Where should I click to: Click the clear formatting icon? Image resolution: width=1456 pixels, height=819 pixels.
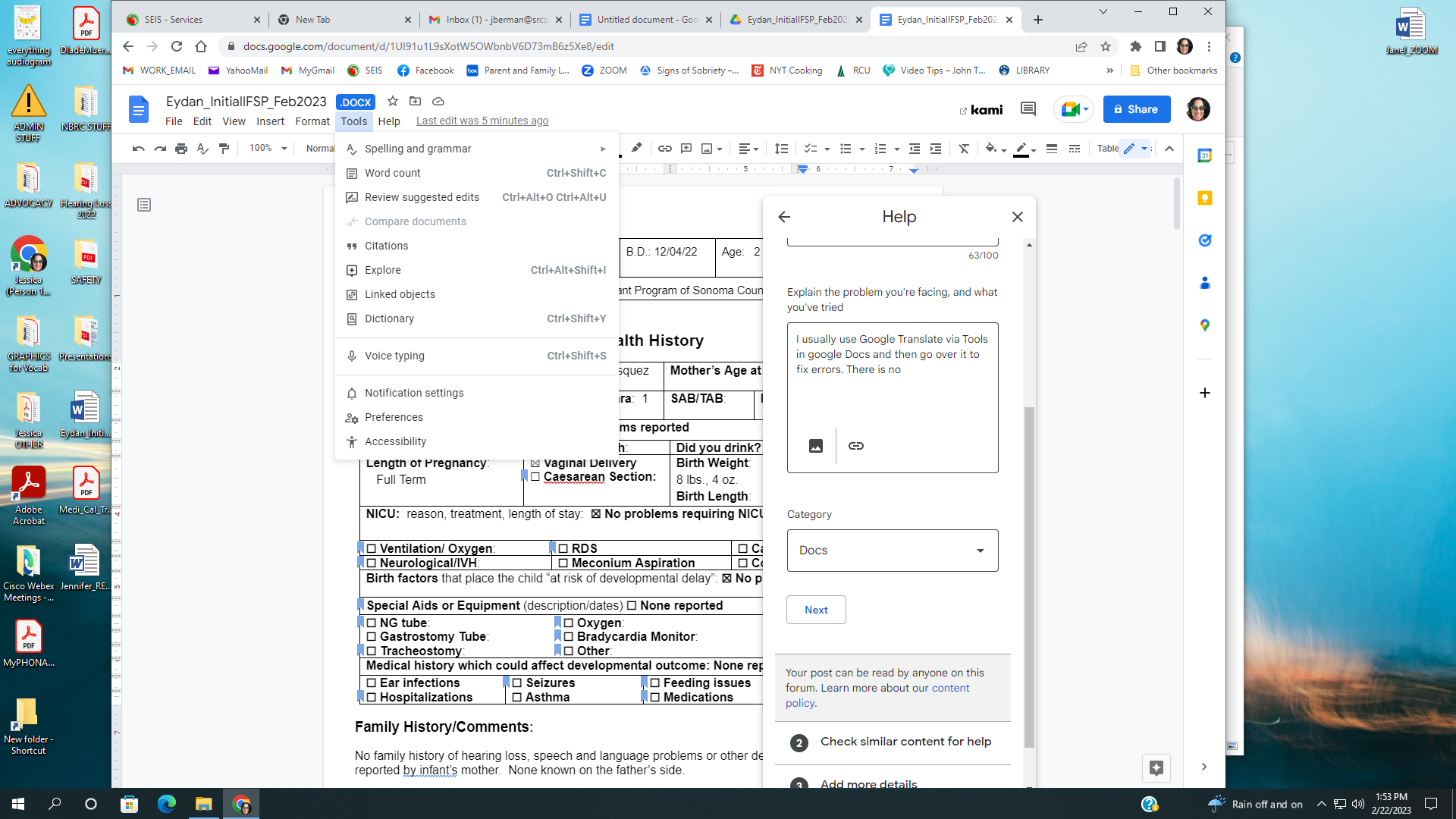click(964, 149)
